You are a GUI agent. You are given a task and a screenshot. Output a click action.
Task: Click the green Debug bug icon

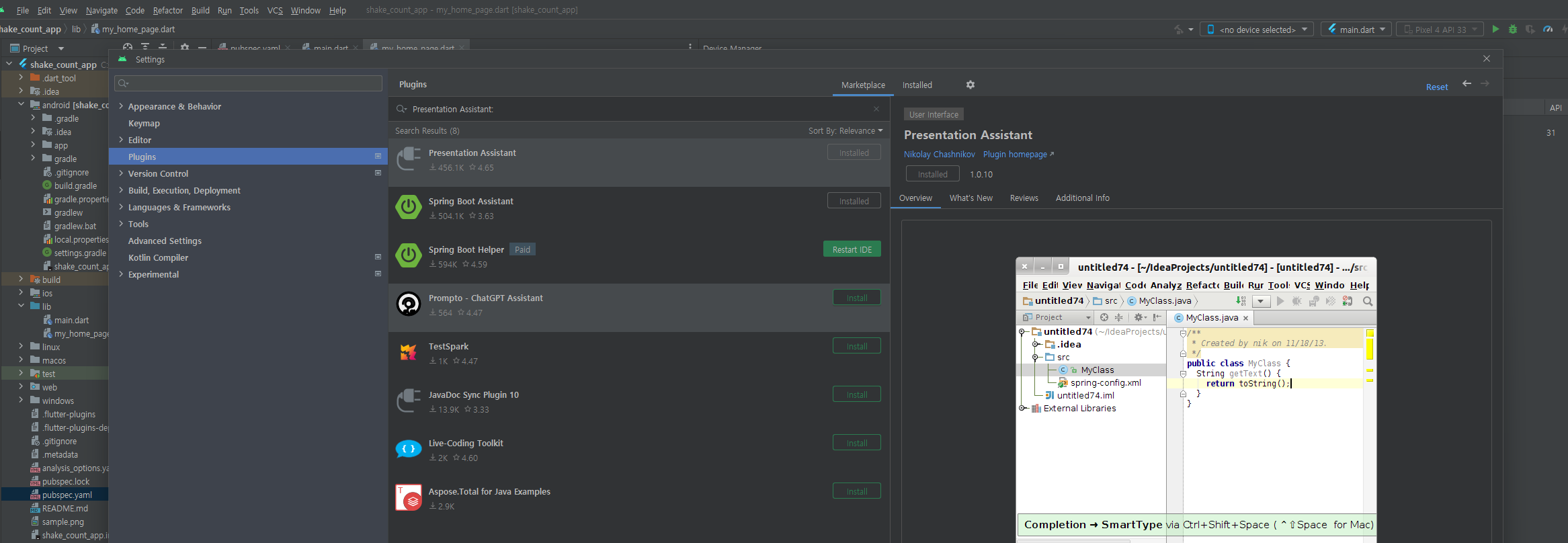[1513, 29]
